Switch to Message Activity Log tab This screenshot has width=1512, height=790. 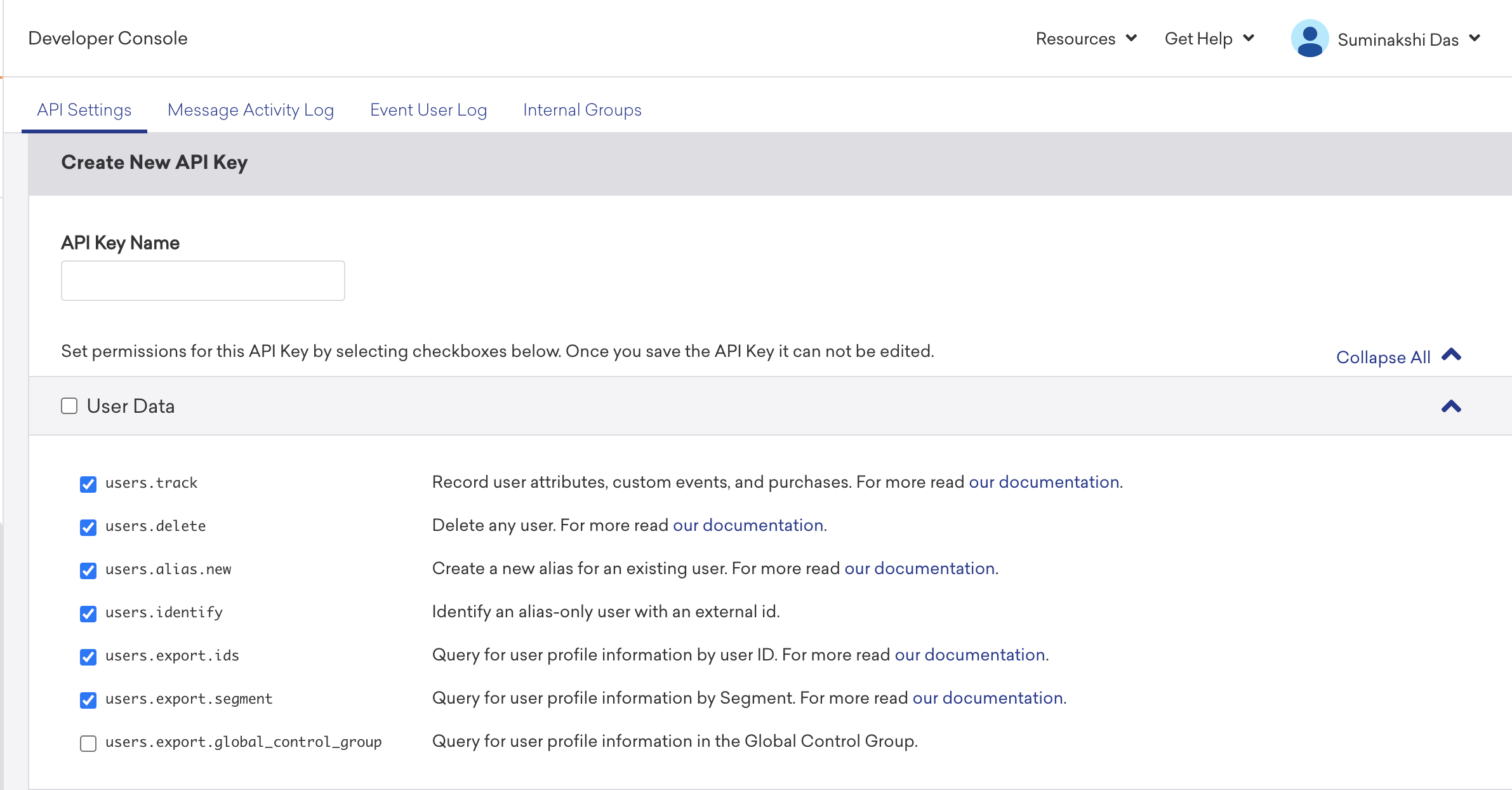(x=250, y=110)
